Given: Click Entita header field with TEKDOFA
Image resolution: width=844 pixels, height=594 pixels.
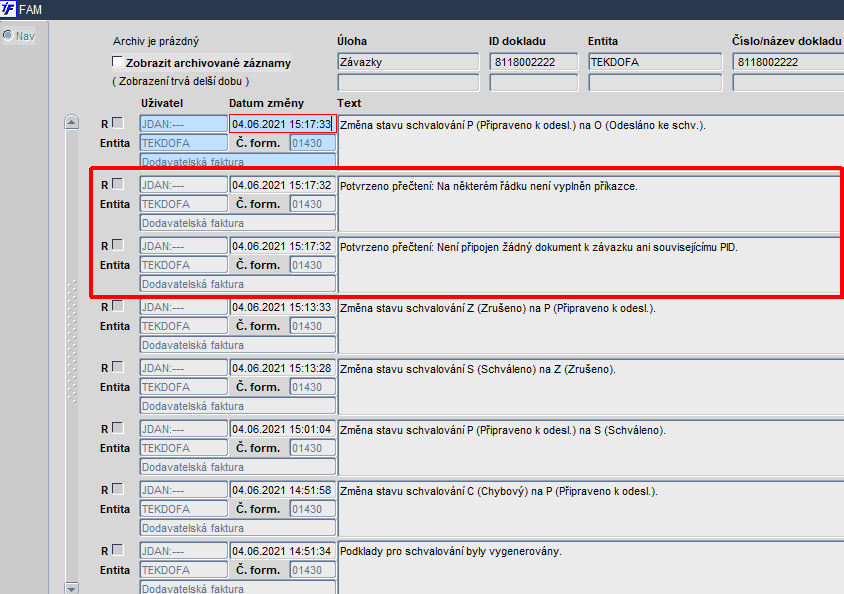Looking at the screenshot, I should pyautogui.click(x=655, y=62).
